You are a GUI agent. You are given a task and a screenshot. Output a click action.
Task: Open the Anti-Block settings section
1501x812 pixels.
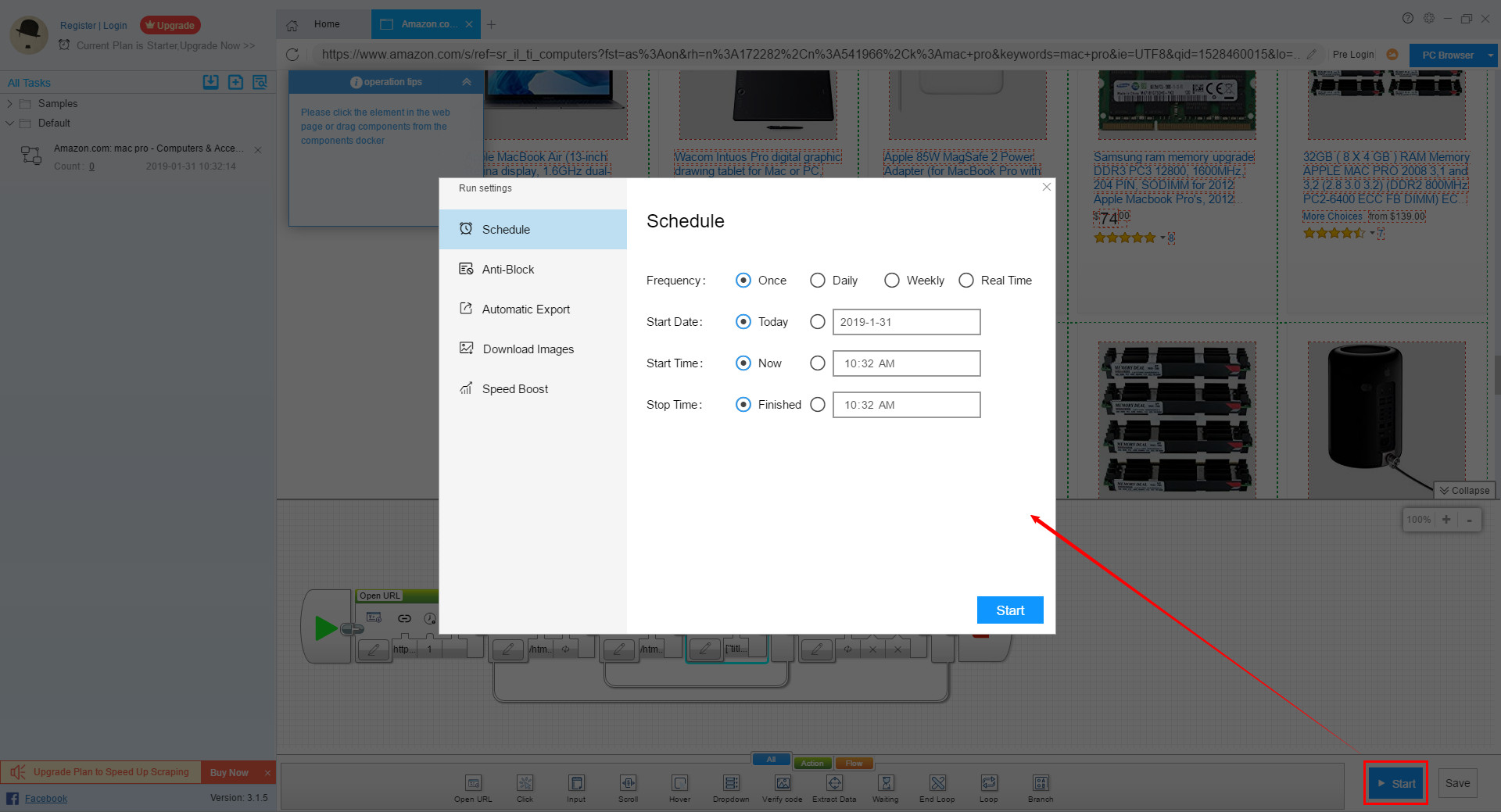coord(508,269)
